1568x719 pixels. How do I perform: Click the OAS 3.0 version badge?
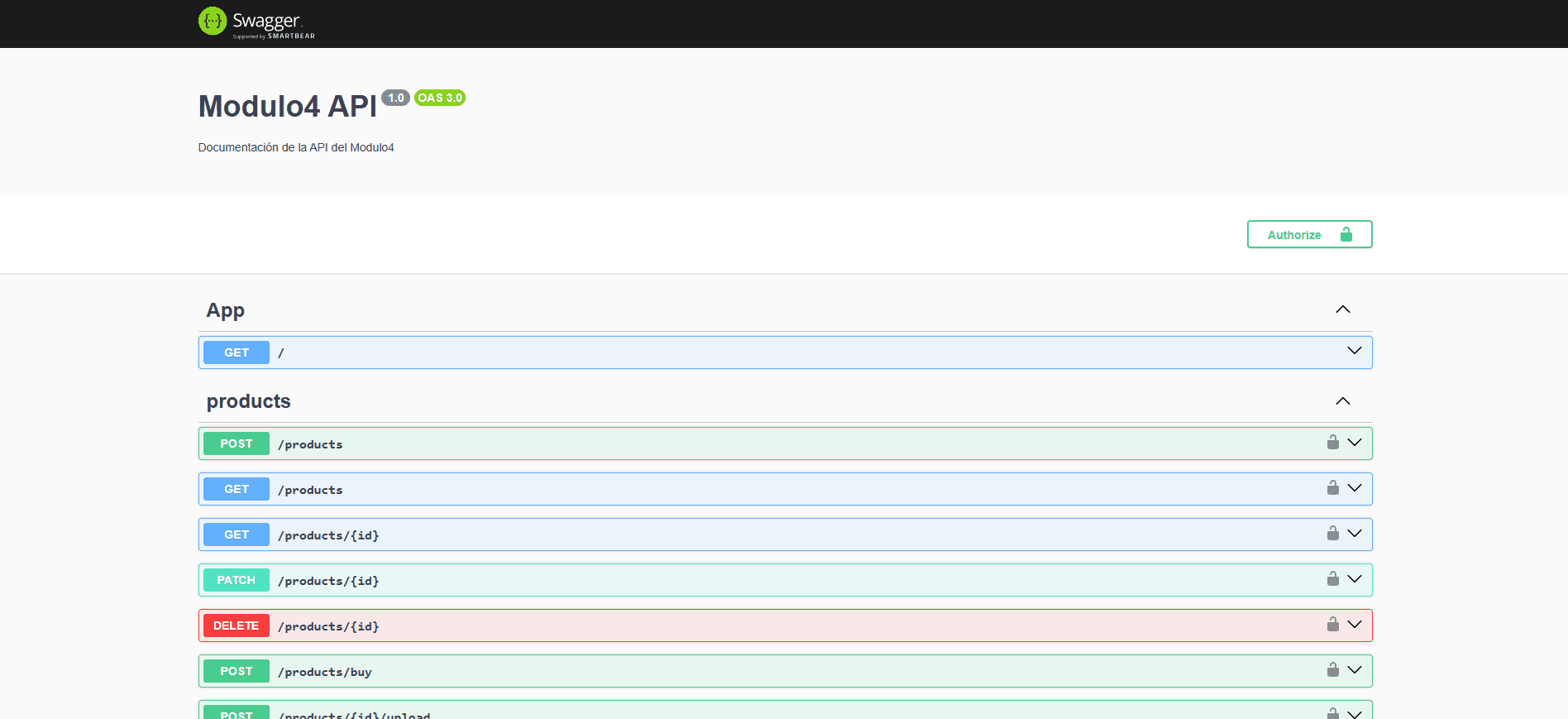coord(440,98)
